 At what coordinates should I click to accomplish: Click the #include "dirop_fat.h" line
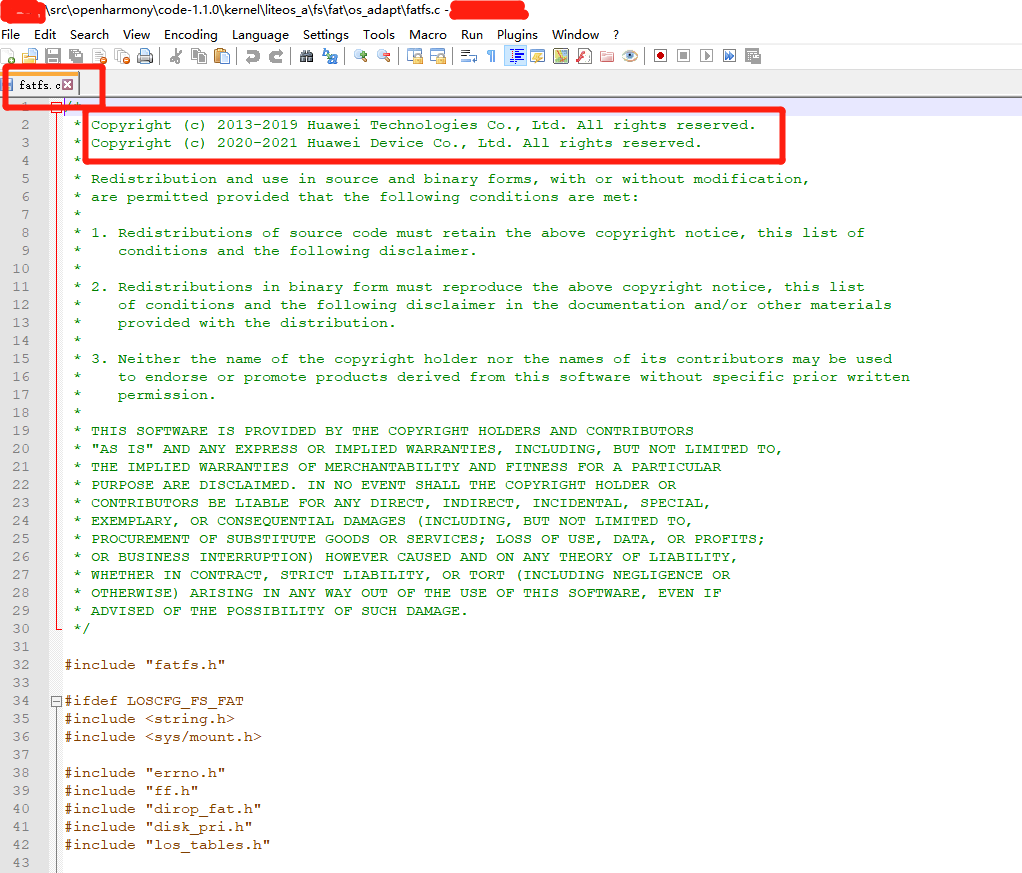pos(163,809)
